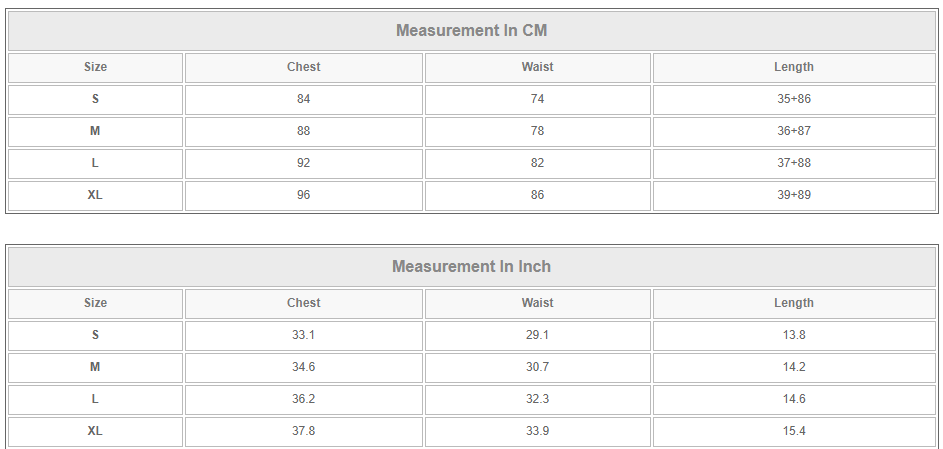Click the XL size cell in the CM table
The height and width of the screenshot is (449, 943).
point(95,195)
